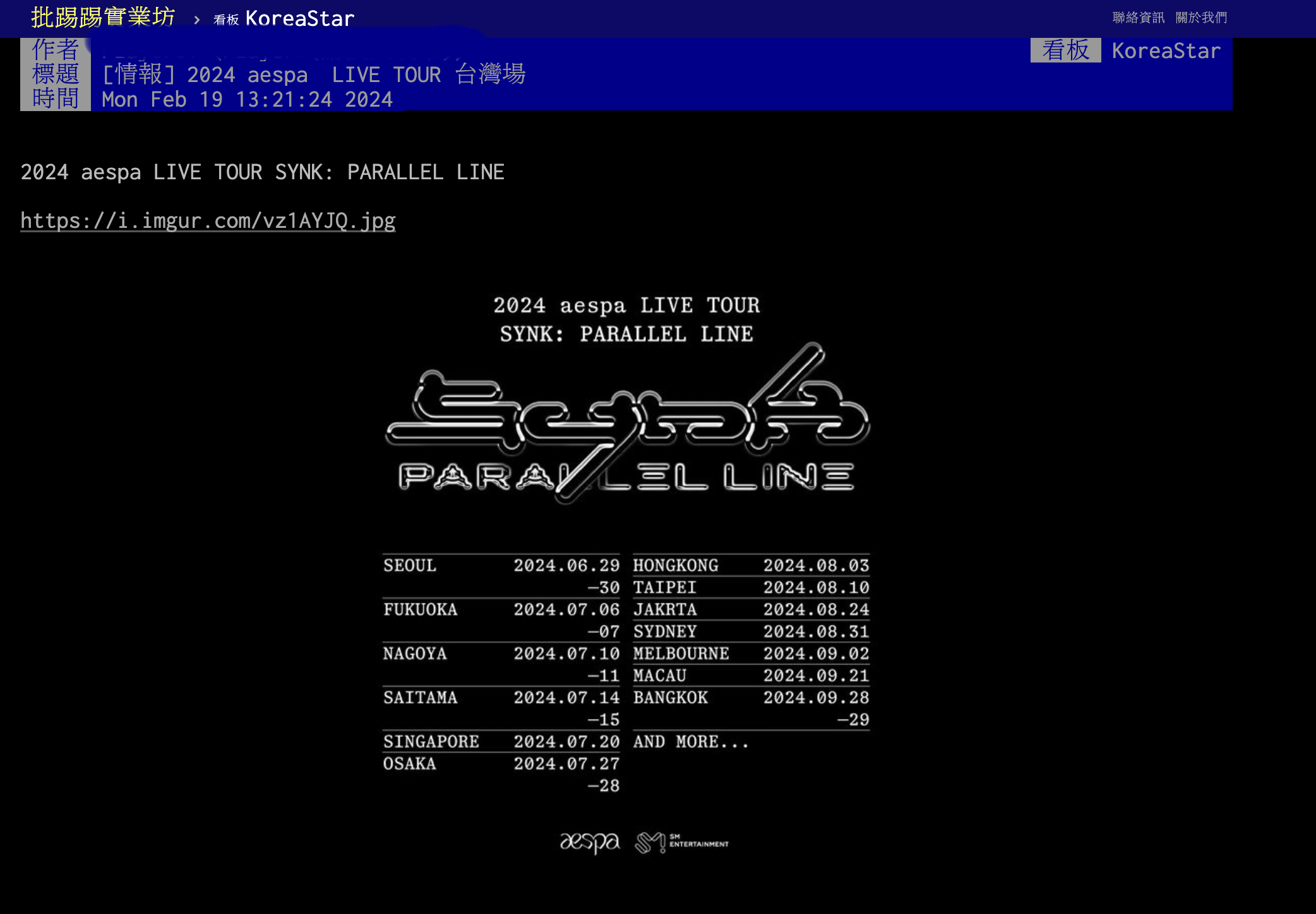Go to the KoreaStar board in breadcrumb
Image resolution: width=1316 pixels, height=914 pixels.
click(x=284, y=18)
